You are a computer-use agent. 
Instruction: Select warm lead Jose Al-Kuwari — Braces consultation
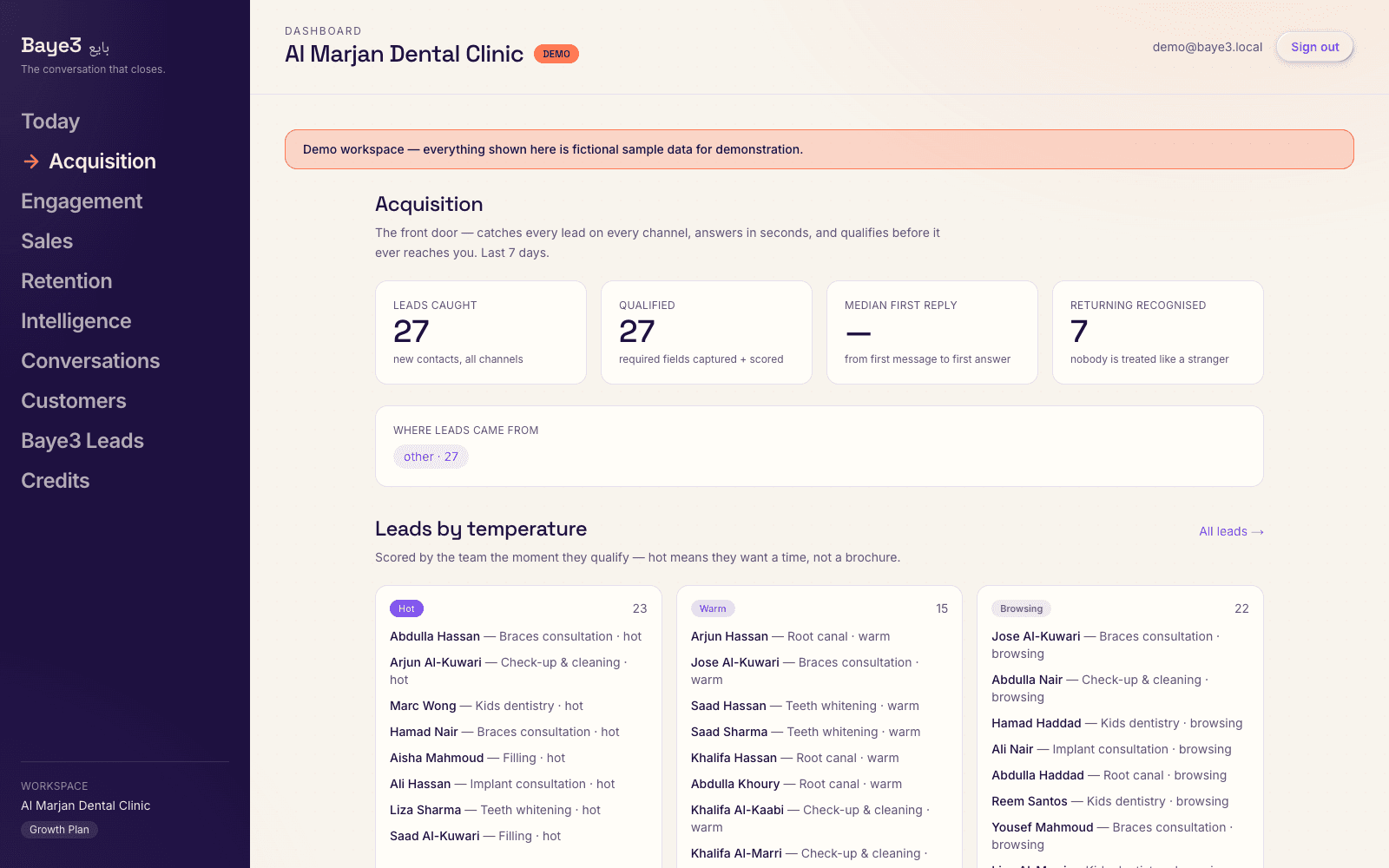[x=805, y=671]
